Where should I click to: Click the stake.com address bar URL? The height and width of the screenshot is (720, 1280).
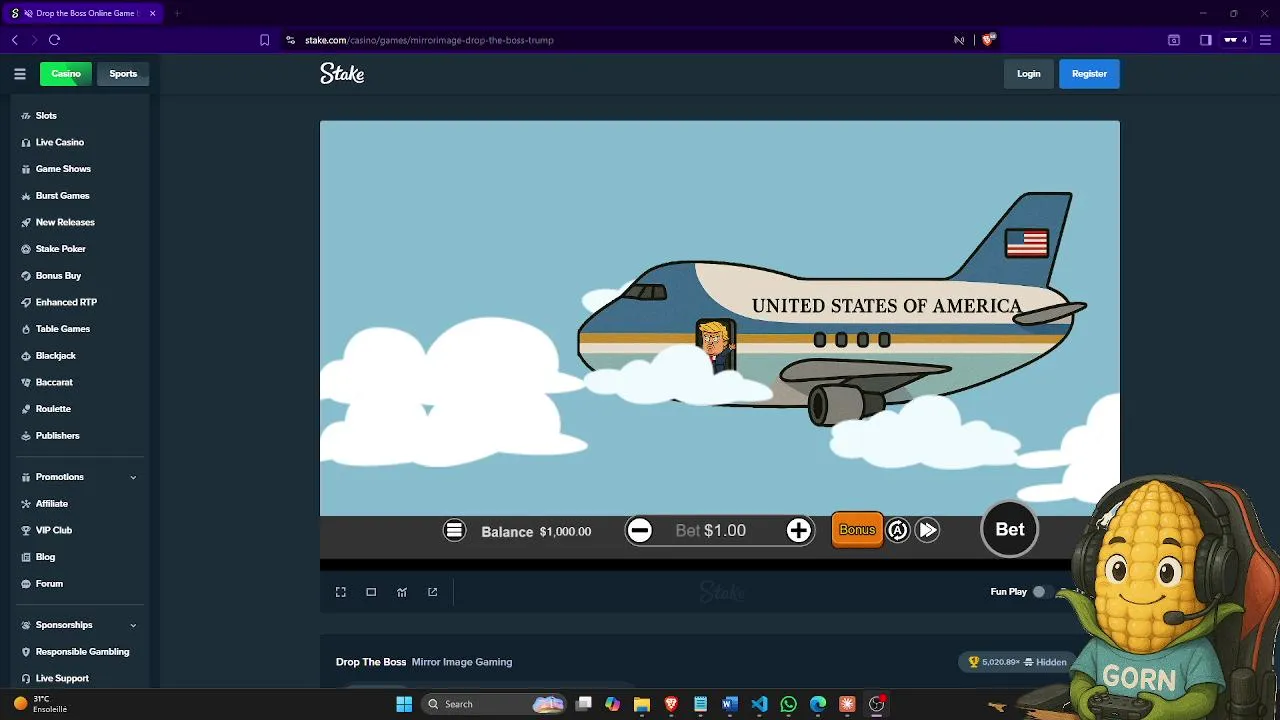coord(429,40)
